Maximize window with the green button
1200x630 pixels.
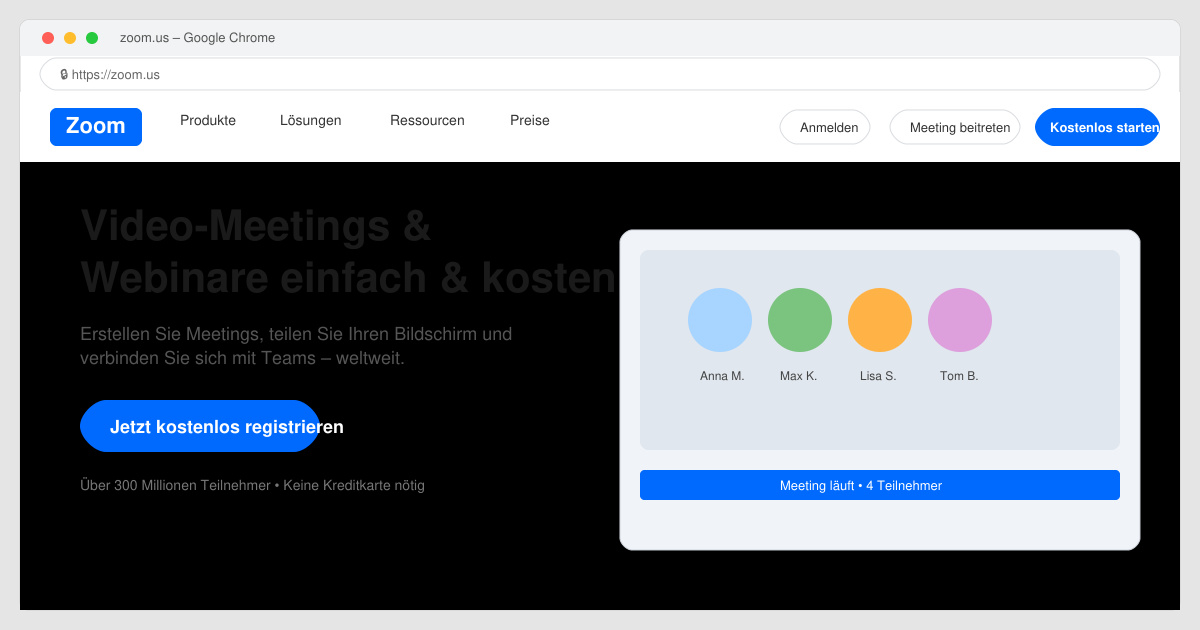92,38
